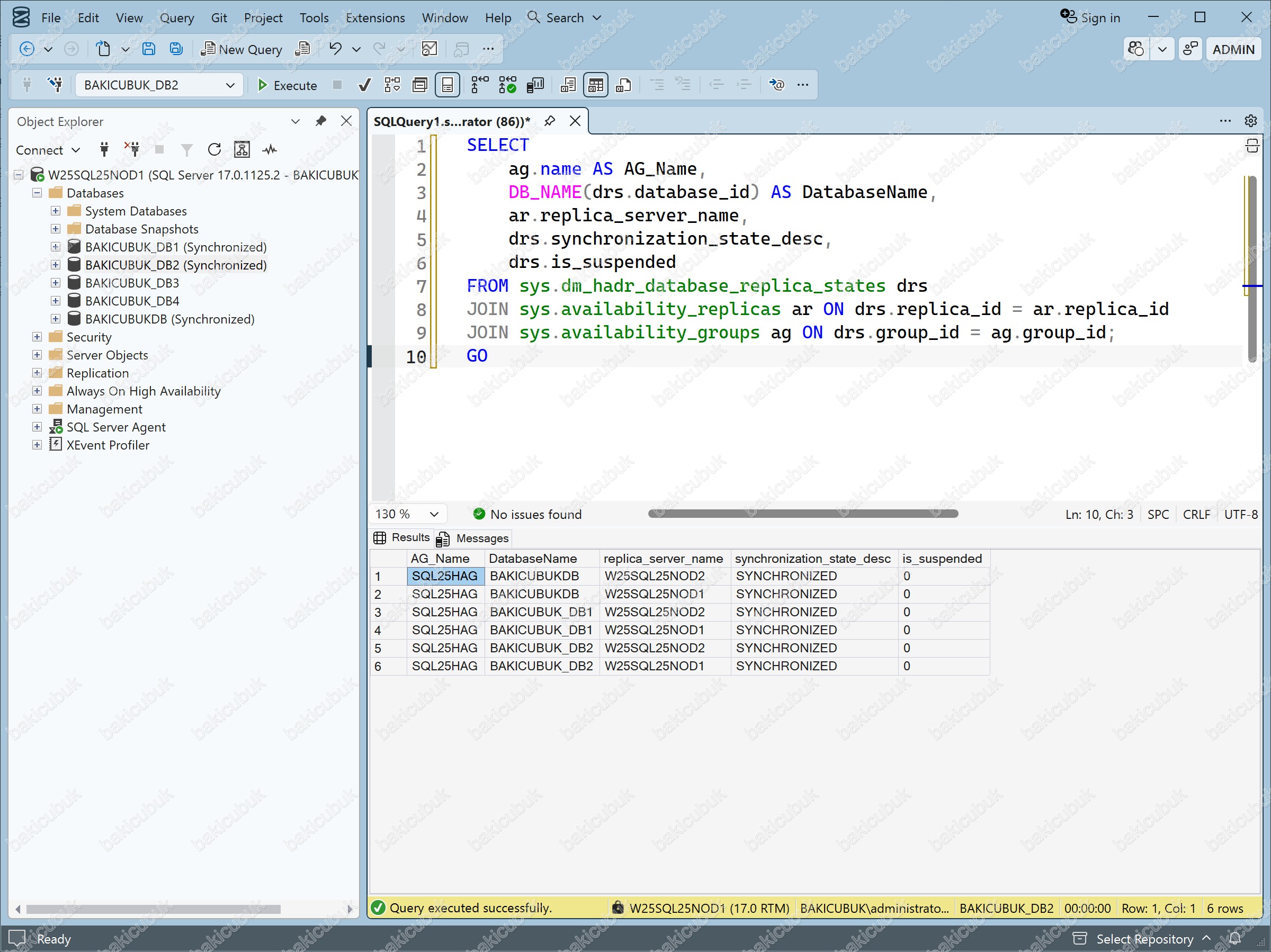1271x952 pixels.
Task: Pin the SQLQuery1 tab
Action: pos(550,121)
